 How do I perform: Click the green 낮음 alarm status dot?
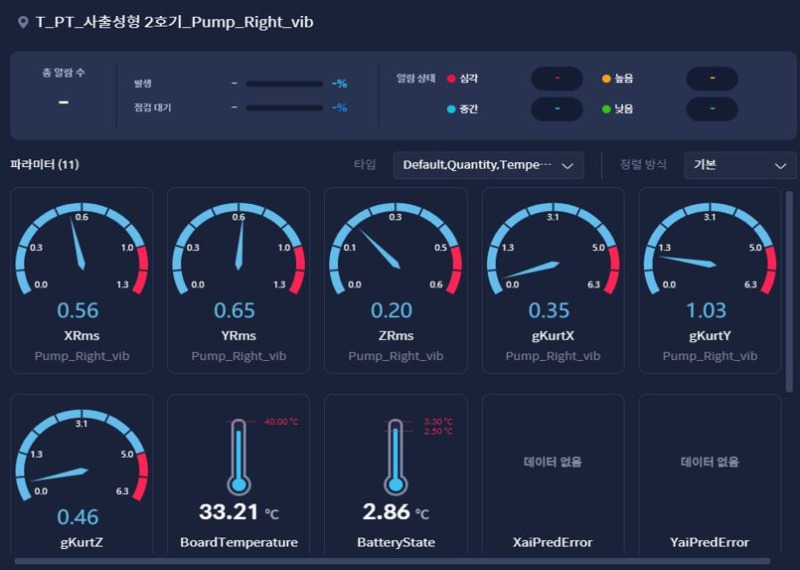(606, 109)
